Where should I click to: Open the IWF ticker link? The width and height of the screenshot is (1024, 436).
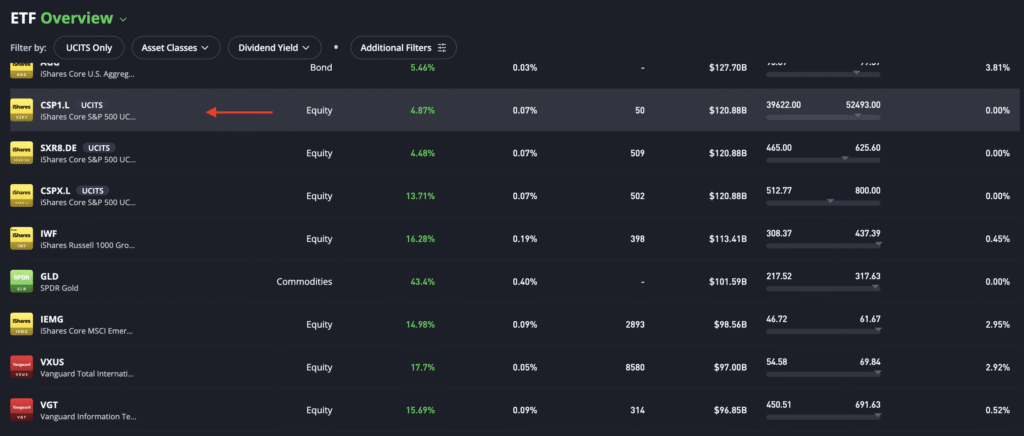49,233
